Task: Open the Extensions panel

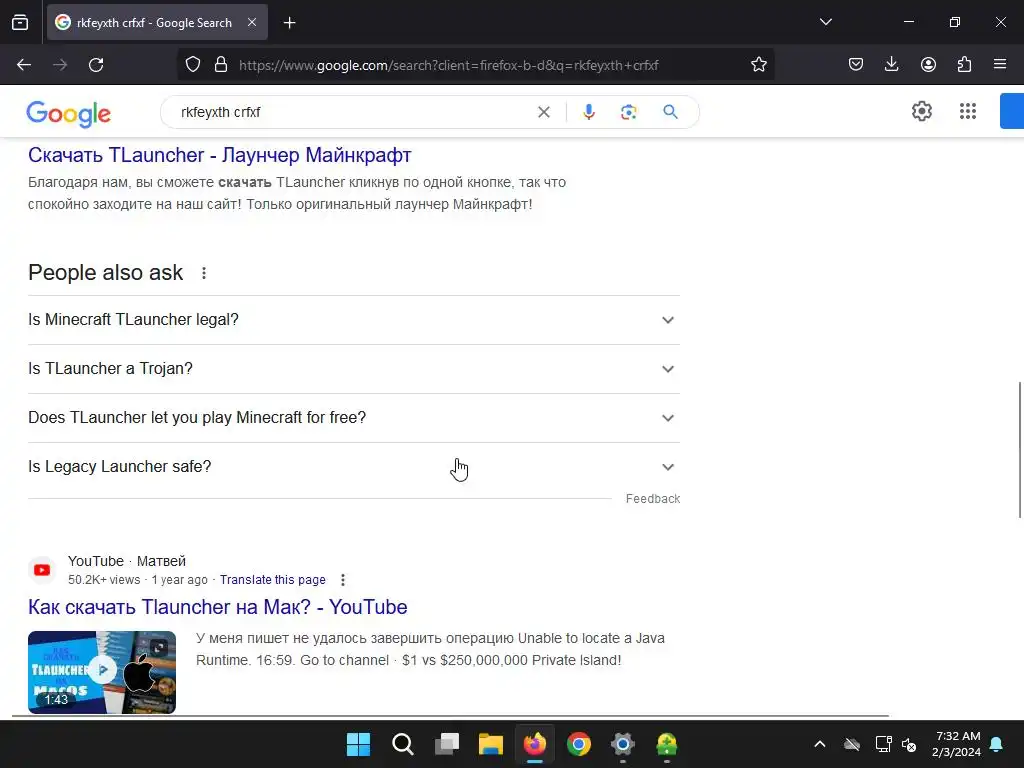Action: pyautogui.click(x=964, y=64)
